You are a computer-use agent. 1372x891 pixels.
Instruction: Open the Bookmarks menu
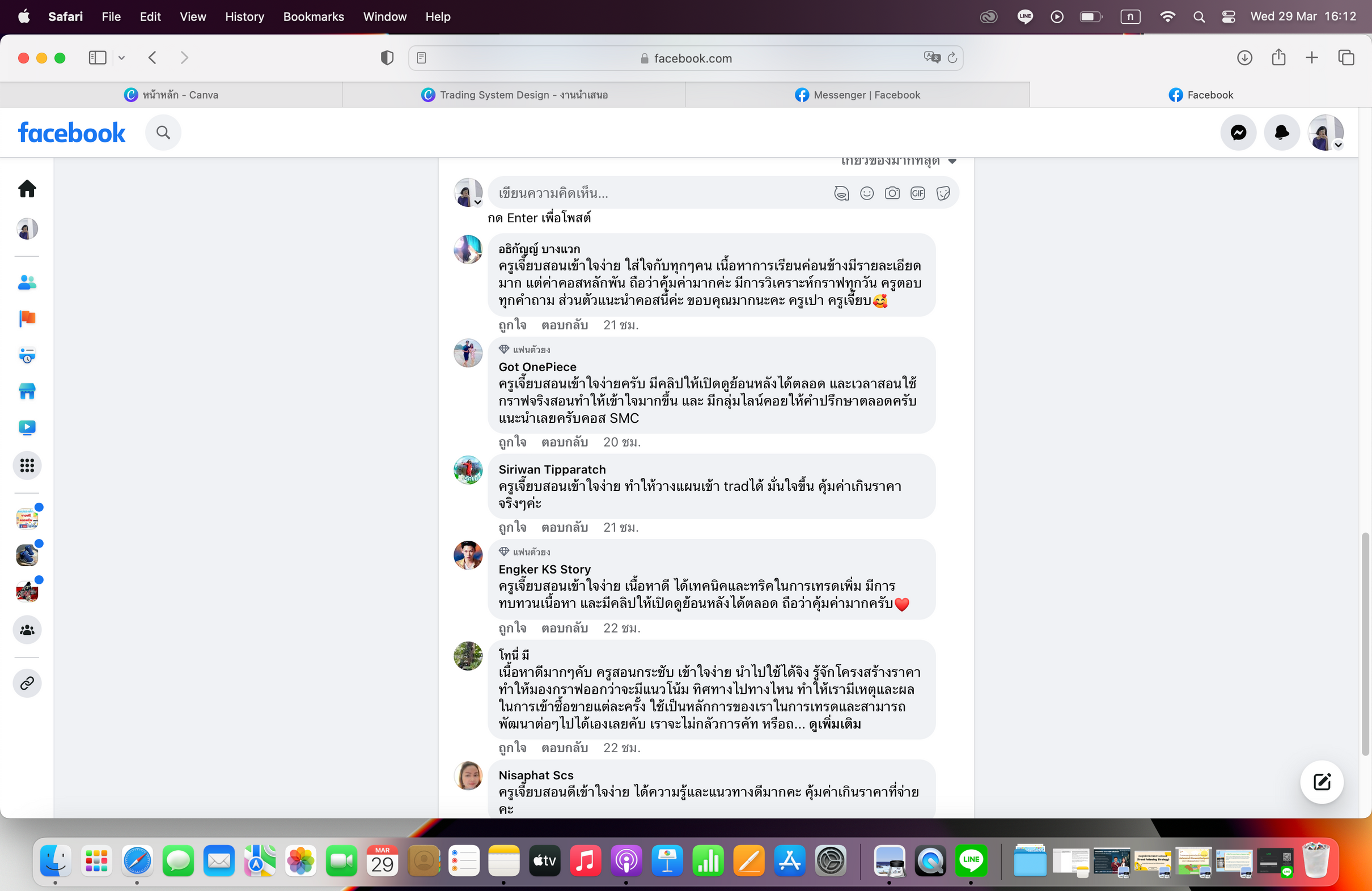click(x=313, y=16)
